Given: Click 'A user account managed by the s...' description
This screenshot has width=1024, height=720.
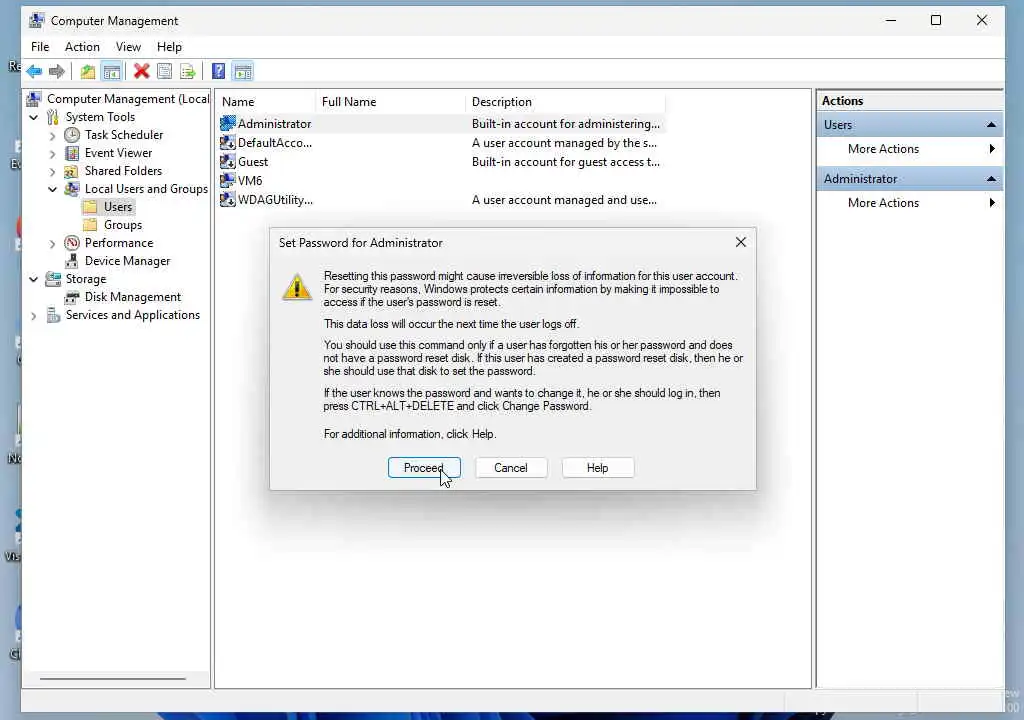Looking at the screenshot, I should coord(564,142).
